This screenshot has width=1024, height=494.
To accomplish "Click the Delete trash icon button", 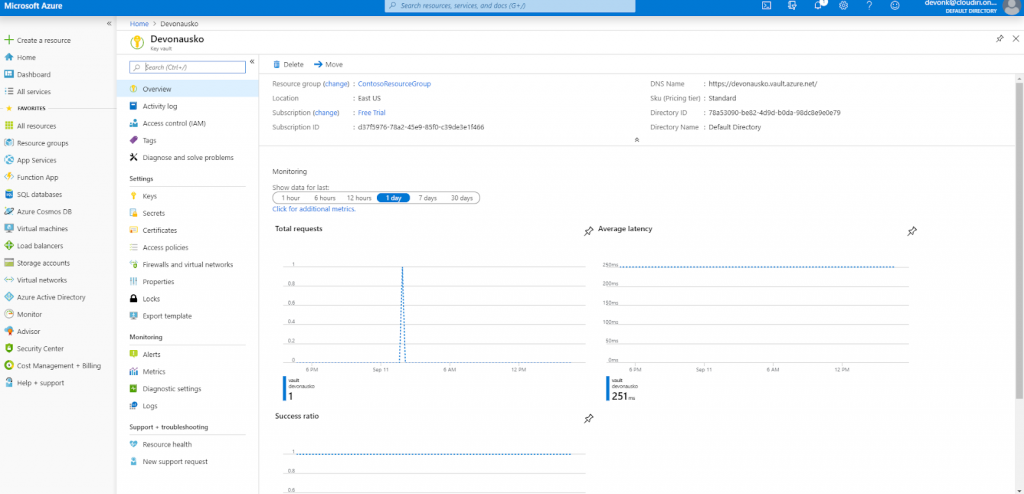I will [288, 65].
